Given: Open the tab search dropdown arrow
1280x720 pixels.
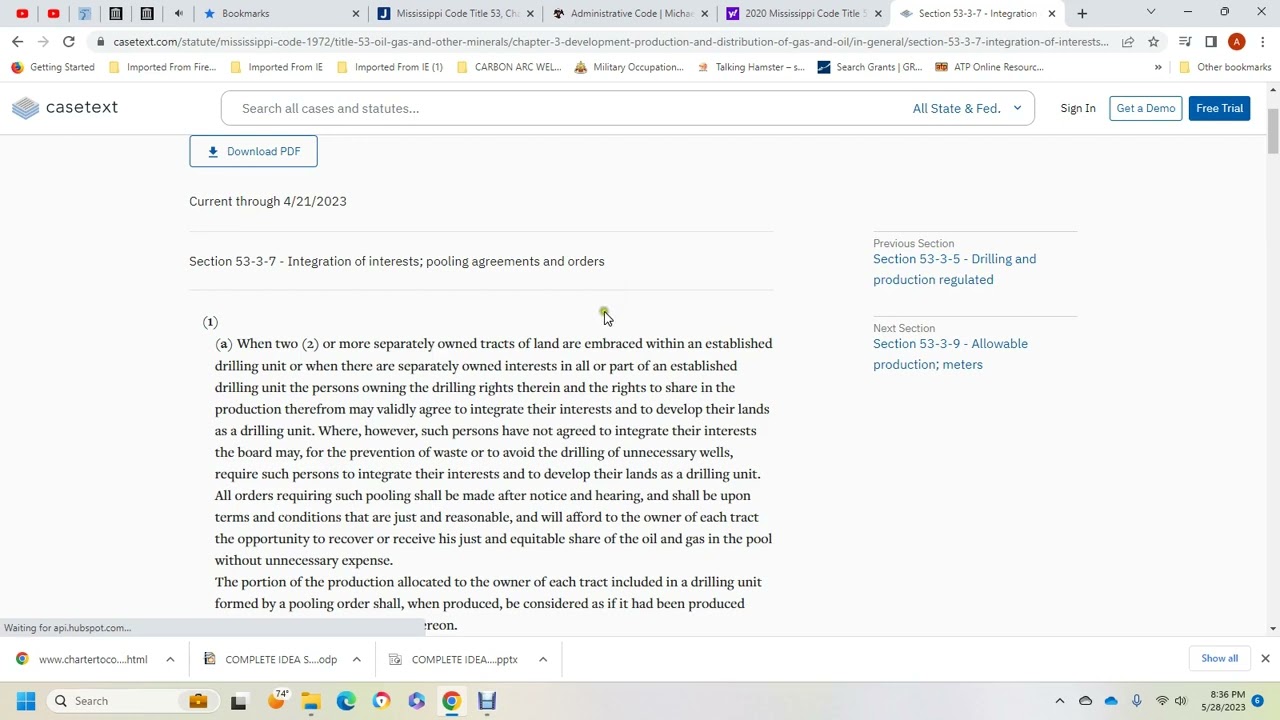Looking at the screenshot, I should pos(1150,12).
